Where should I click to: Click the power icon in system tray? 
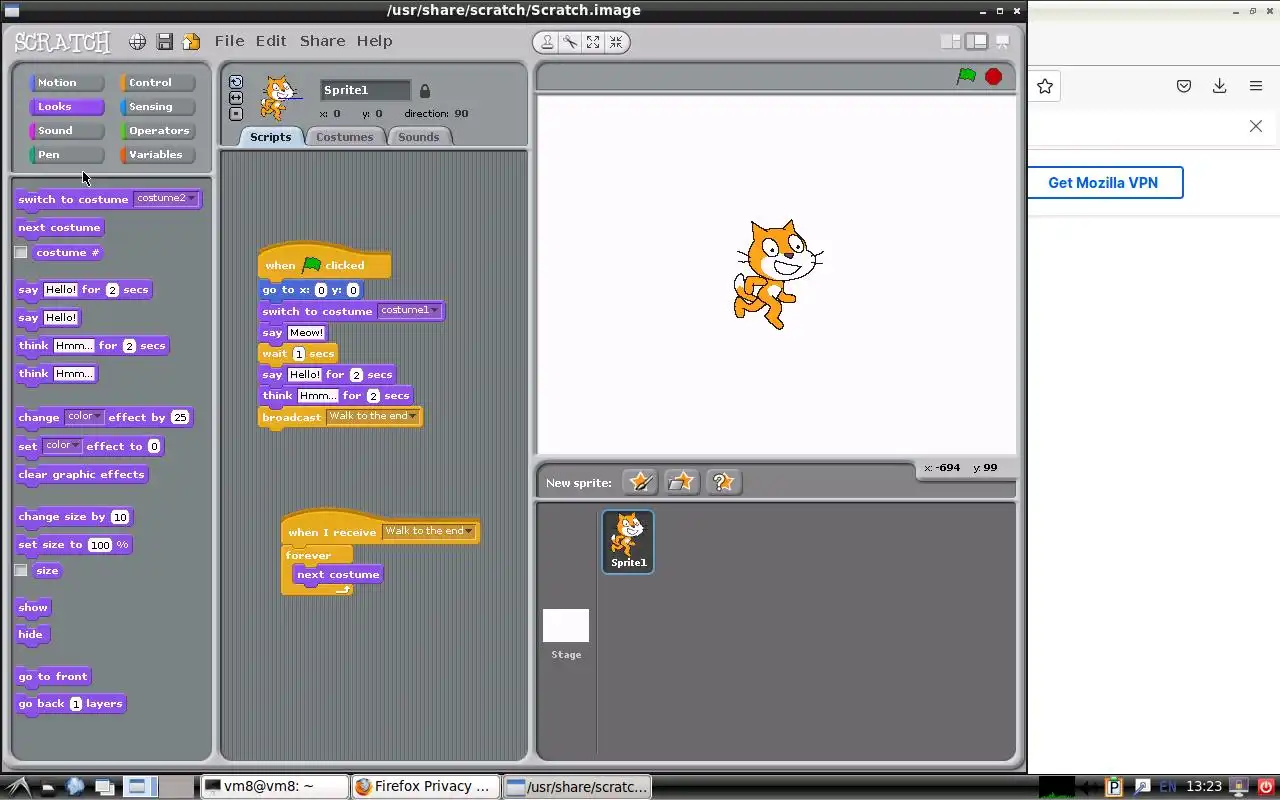tap(1265, 787)
